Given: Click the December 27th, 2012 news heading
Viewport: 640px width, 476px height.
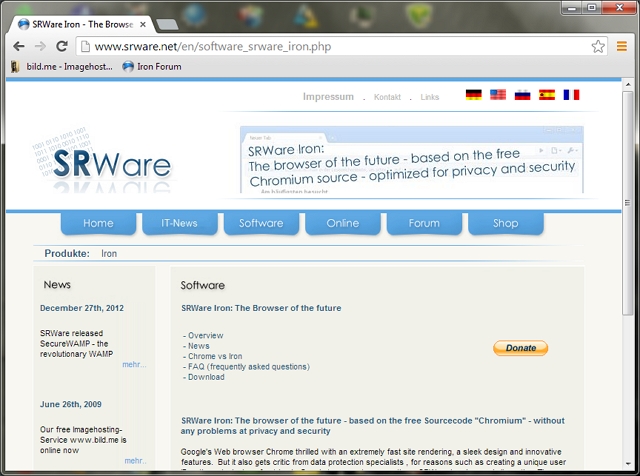Looking at the screenshot, I should point(82,308).
